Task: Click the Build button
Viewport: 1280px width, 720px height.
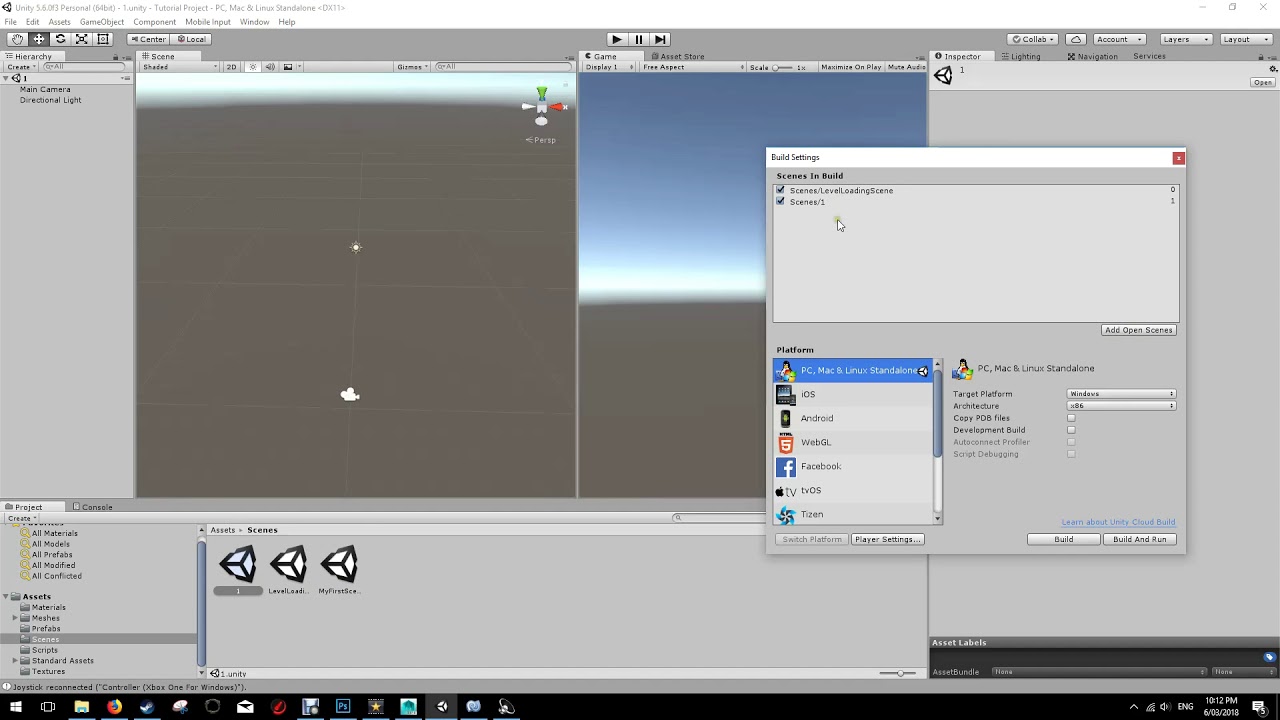Action: tap(1063, 539)
